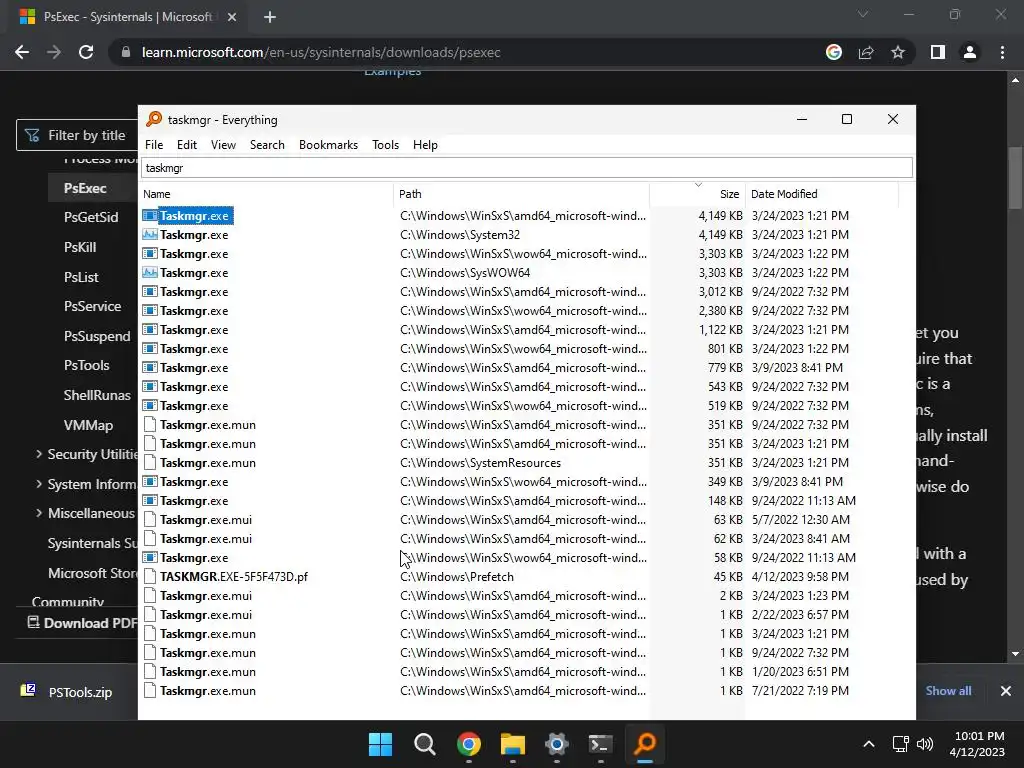Click the Download PDF button
This screenshot has height=768, width=1024.
(82, 623)
